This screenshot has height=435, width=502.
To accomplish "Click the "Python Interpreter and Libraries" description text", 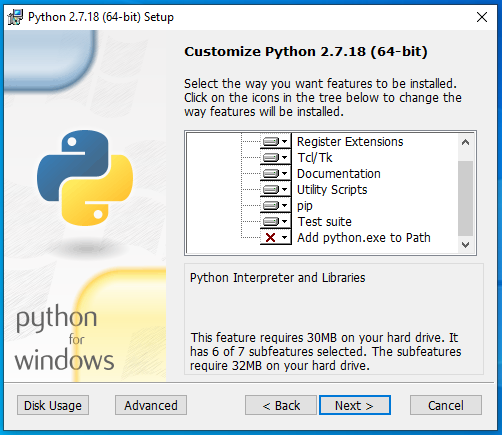I will 278,278.
